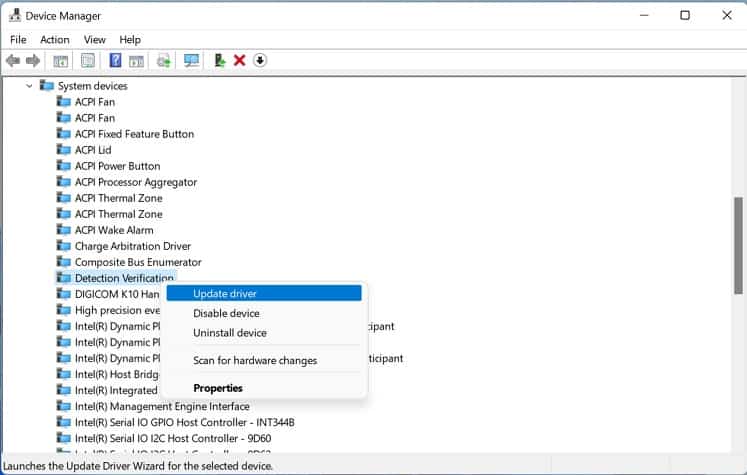Open the Help menu

click(130, 40)
